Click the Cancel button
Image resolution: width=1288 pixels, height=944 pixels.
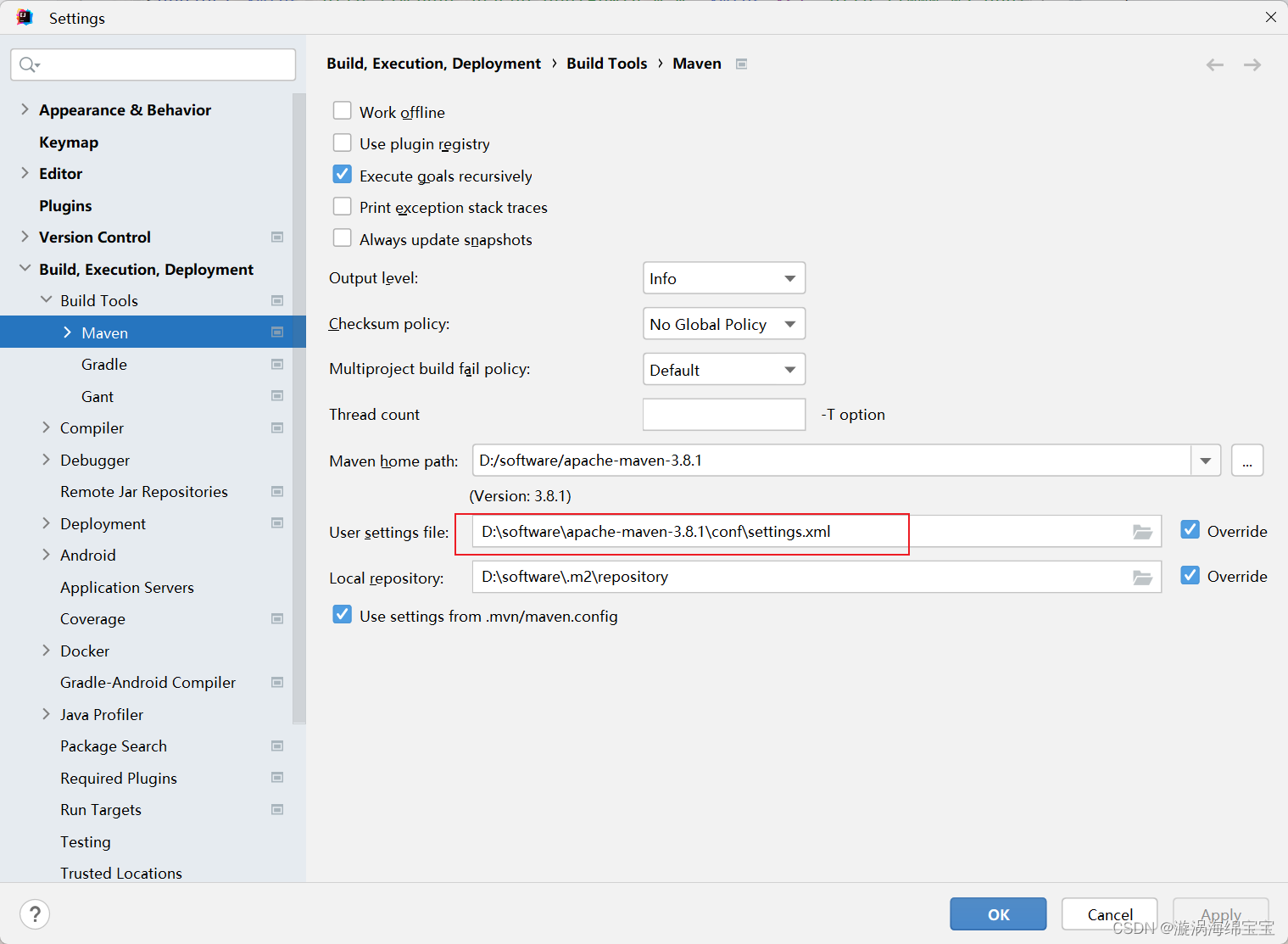[x=1109, y=913]
